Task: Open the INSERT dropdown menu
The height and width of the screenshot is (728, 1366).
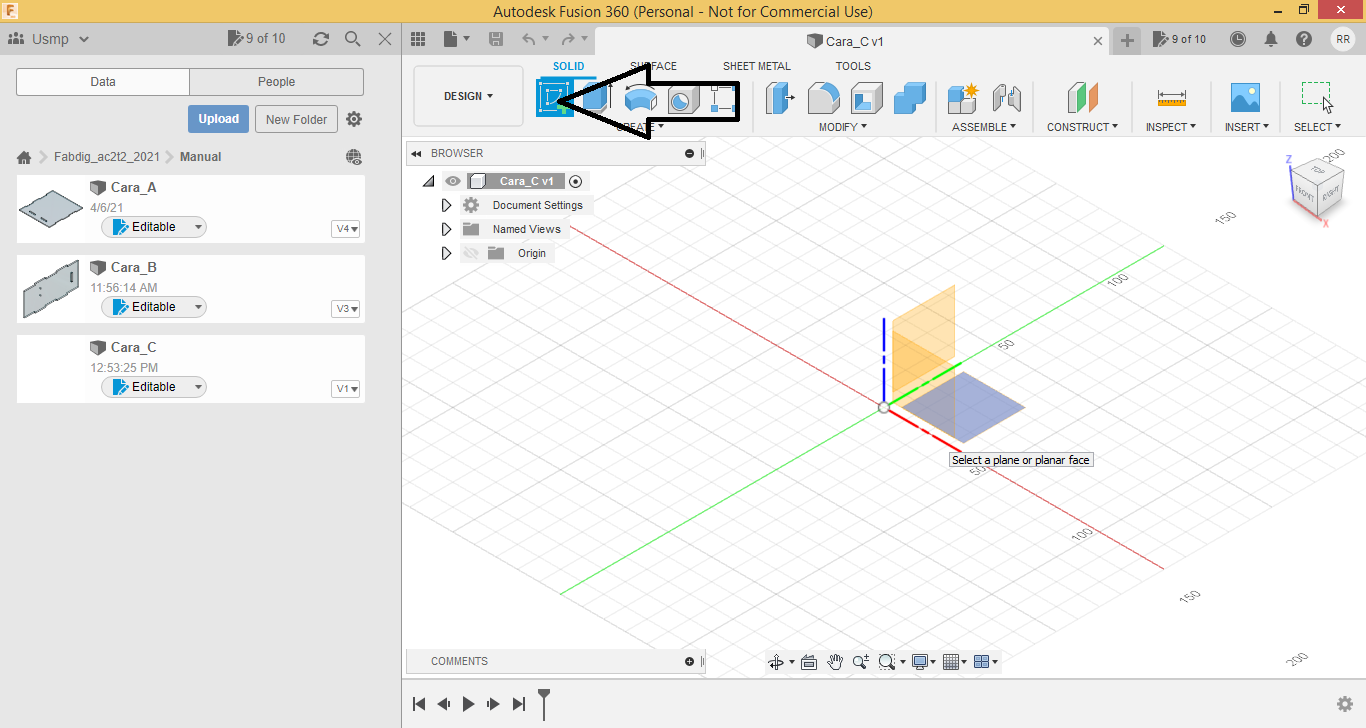Action: (1247, 127)
